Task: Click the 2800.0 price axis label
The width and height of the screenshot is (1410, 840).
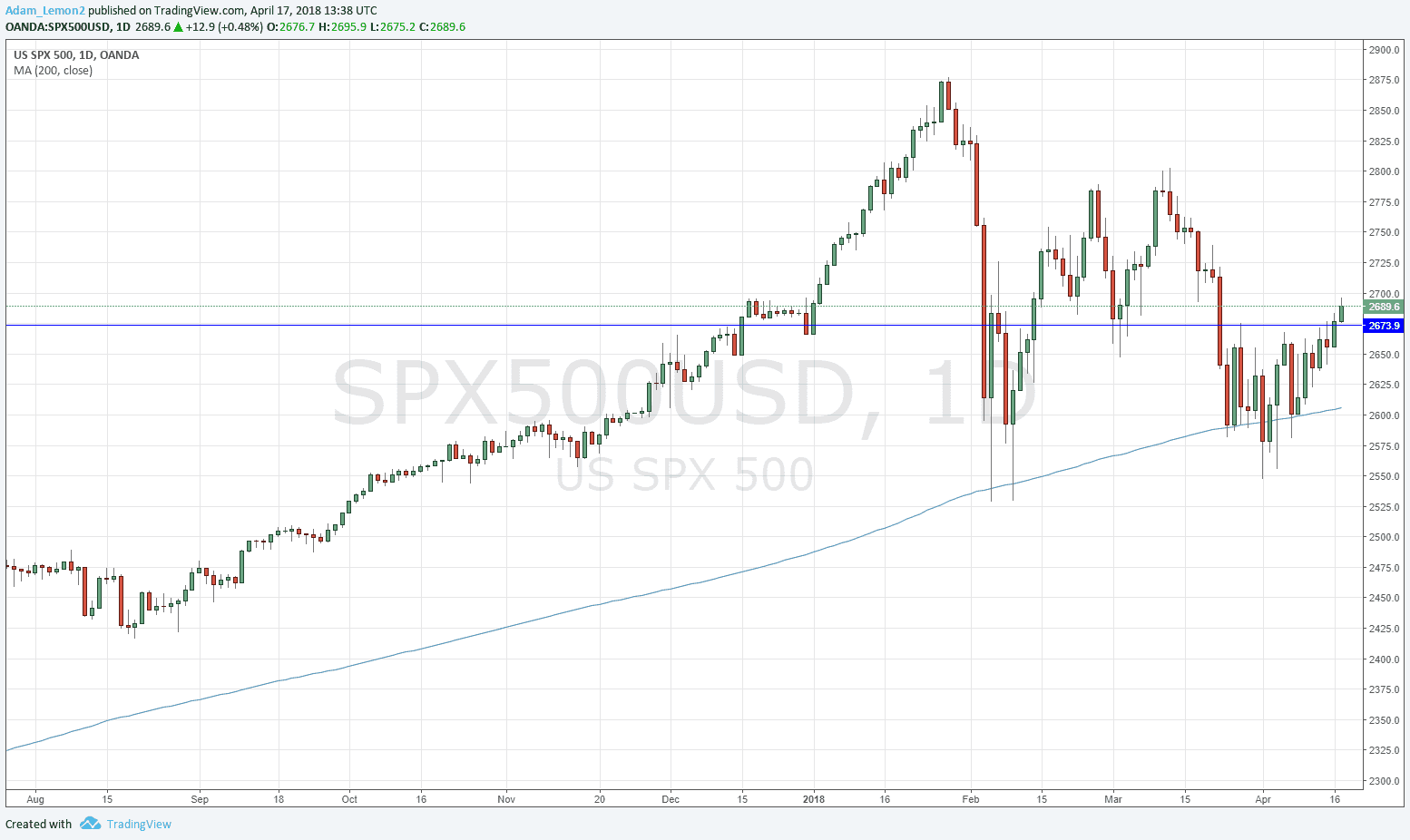Action: (1383, 171)
